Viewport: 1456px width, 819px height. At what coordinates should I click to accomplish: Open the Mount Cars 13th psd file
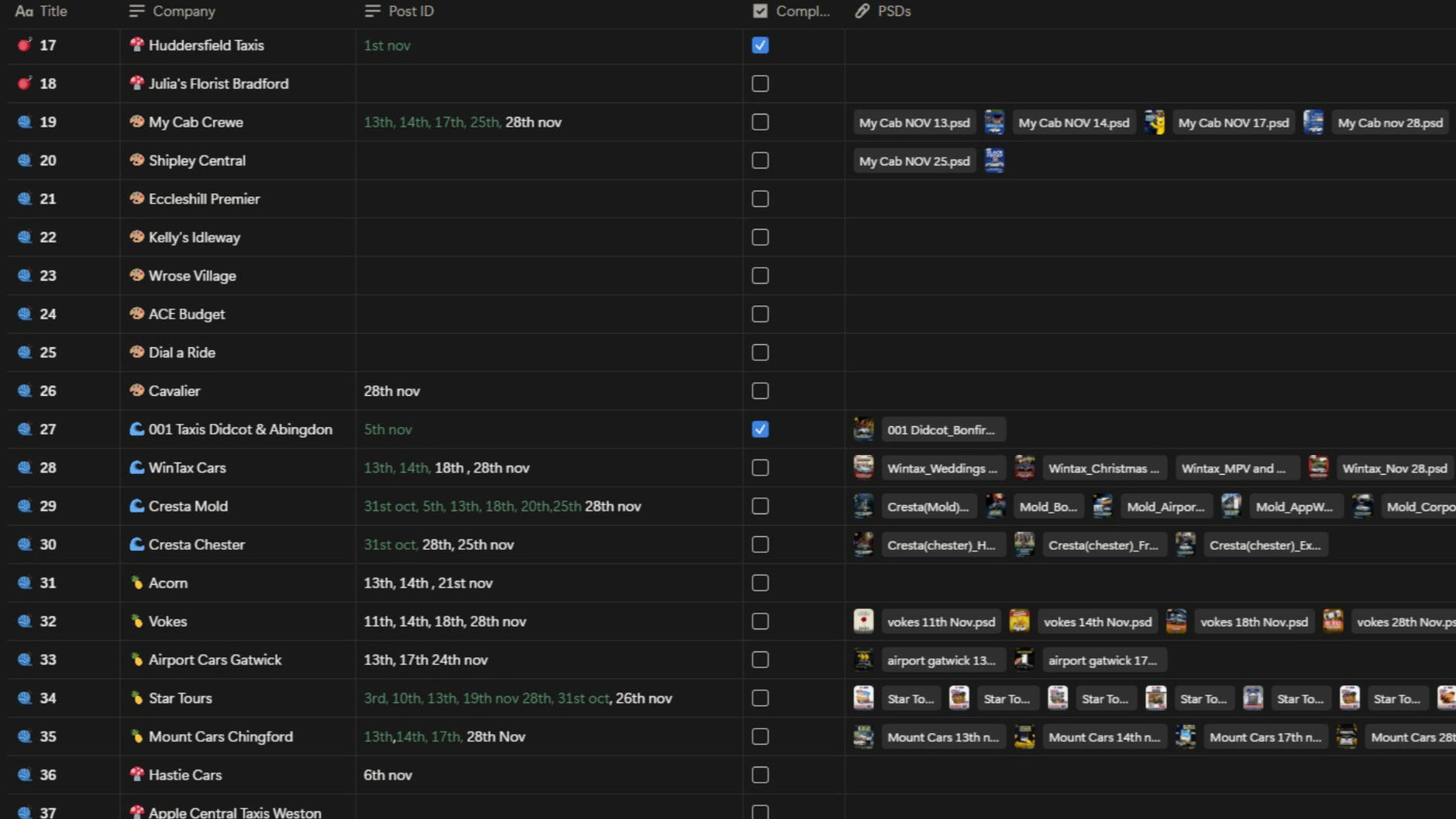[x=943, y=736]
